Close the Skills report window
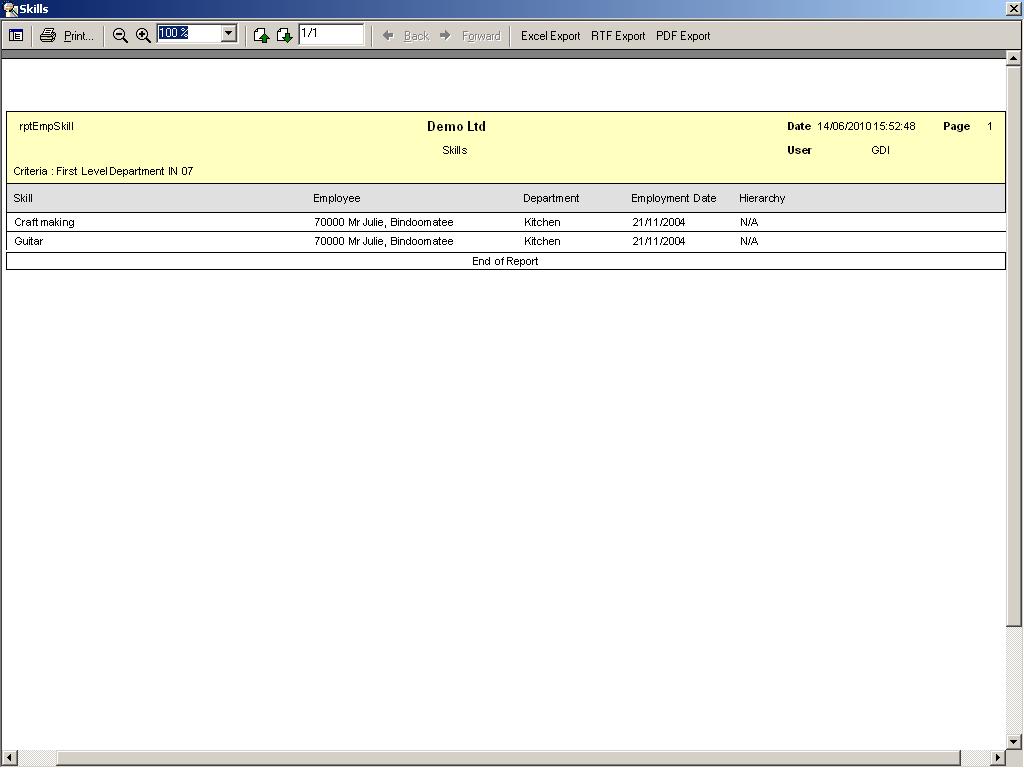The height and width of the screenshot is (768, 1024). [1013, 8]
